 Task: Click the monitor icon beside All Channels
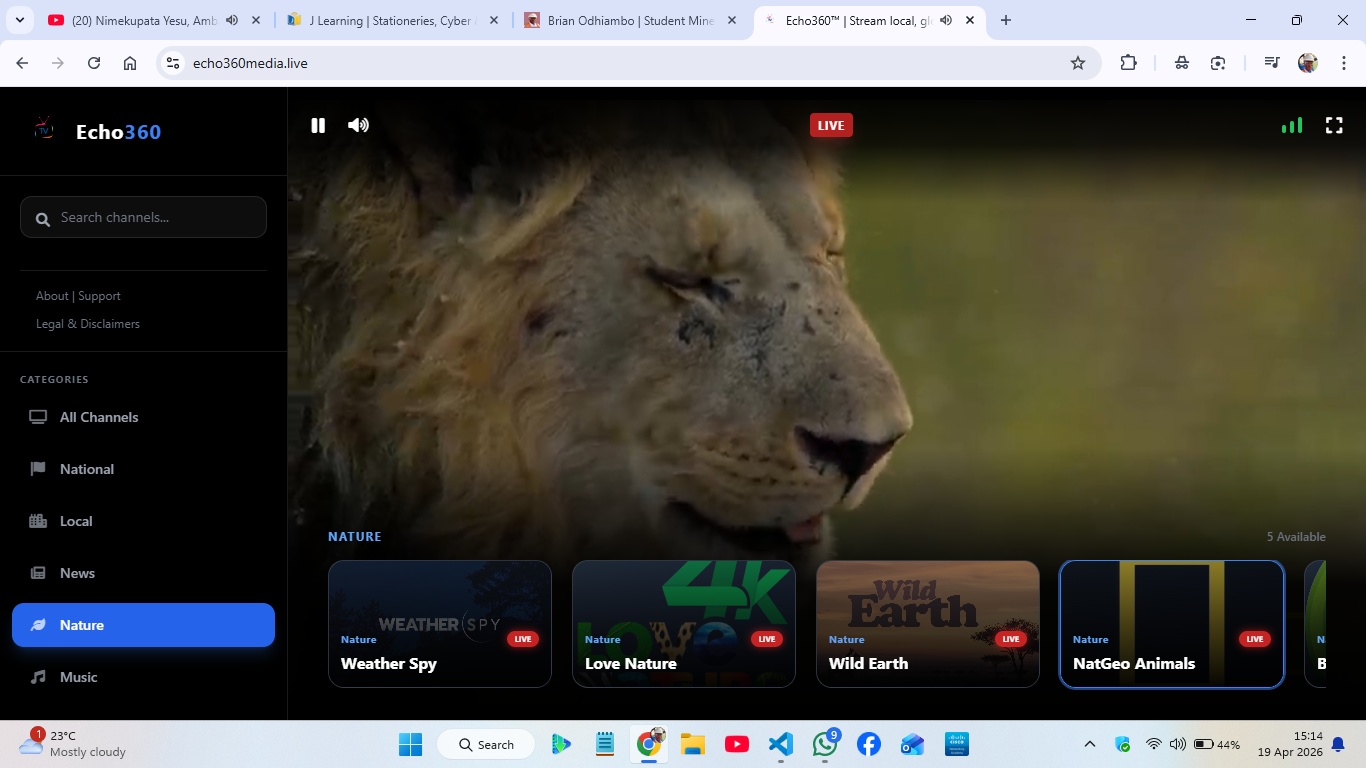pos(38,417)
